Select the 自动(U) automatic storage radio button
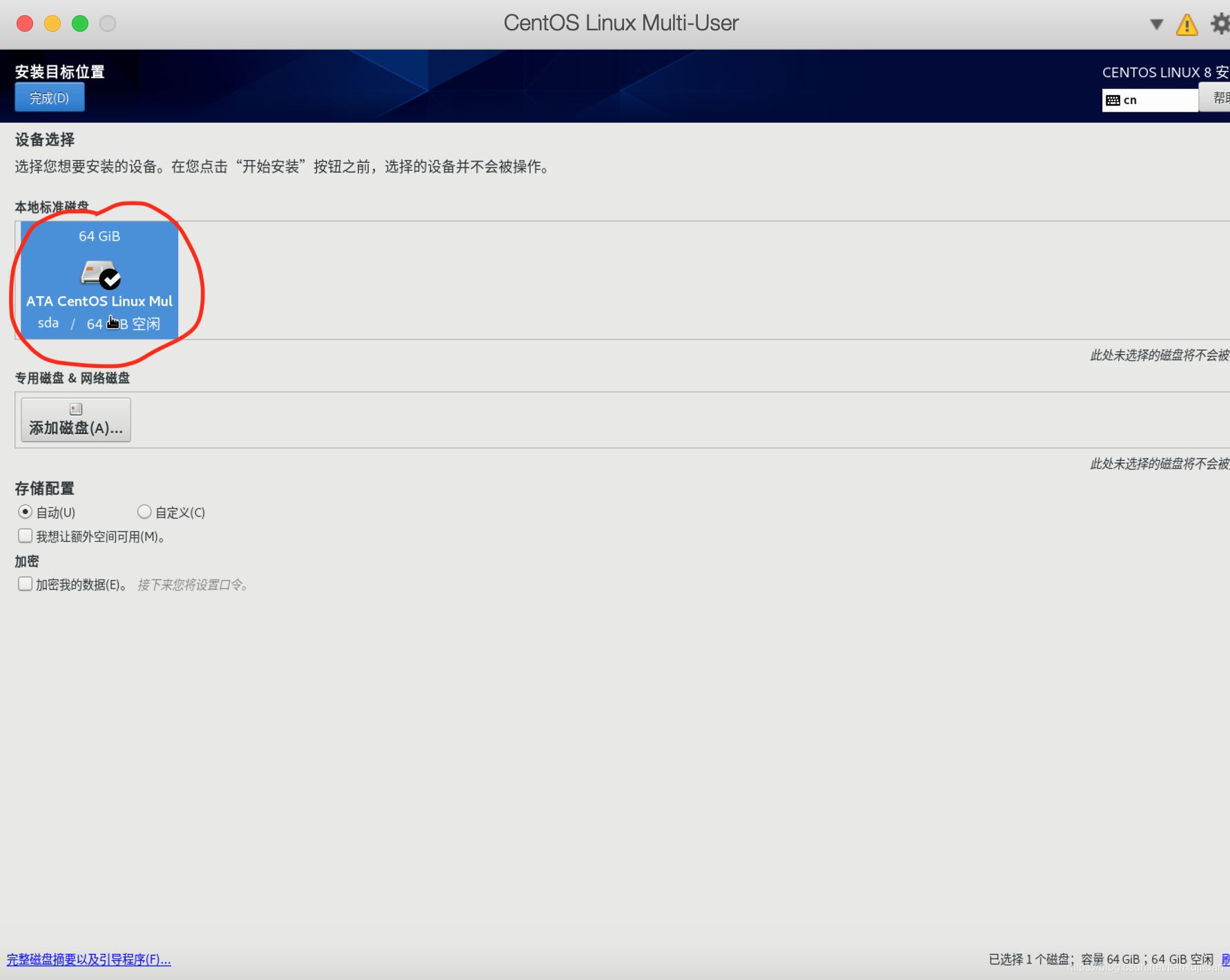Viewport: 1230px width, 980px height. coord(25,512)
